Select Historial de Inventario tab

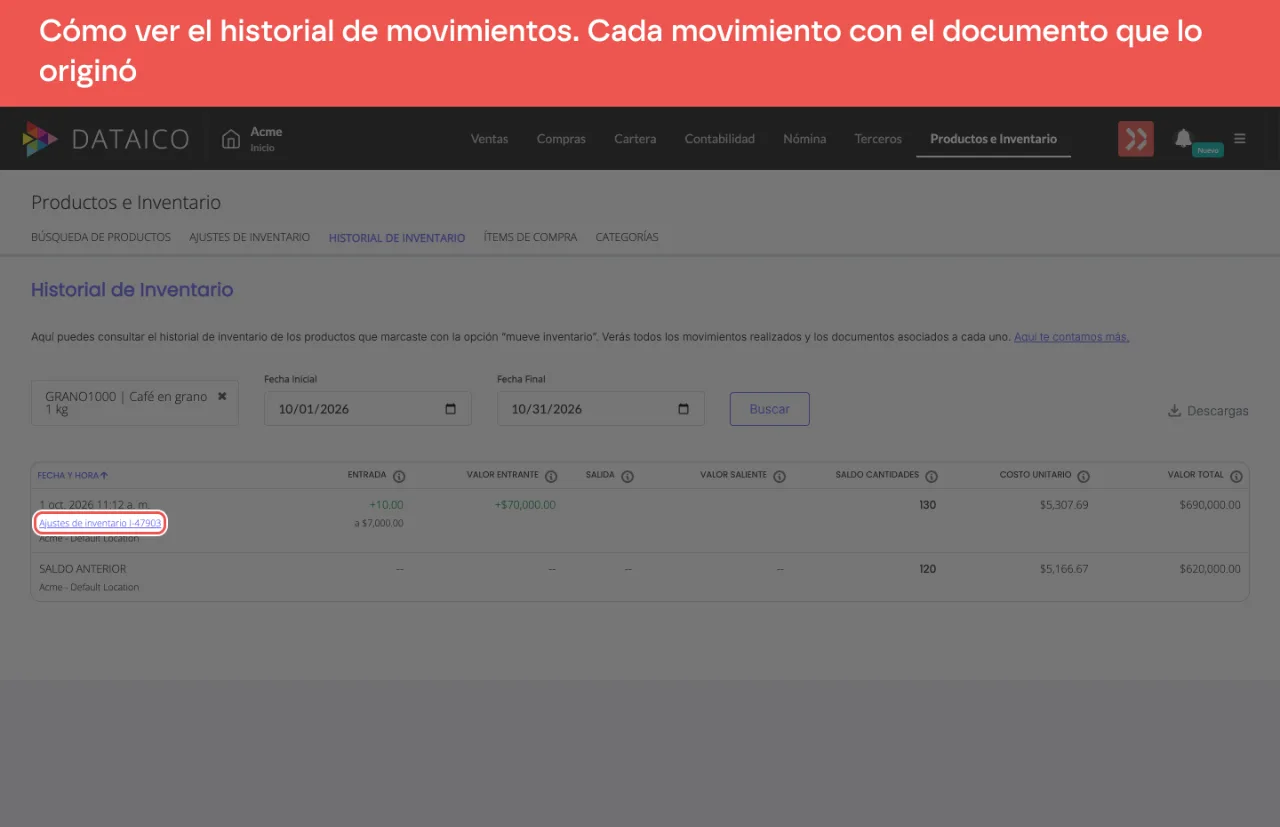(397, 238)
